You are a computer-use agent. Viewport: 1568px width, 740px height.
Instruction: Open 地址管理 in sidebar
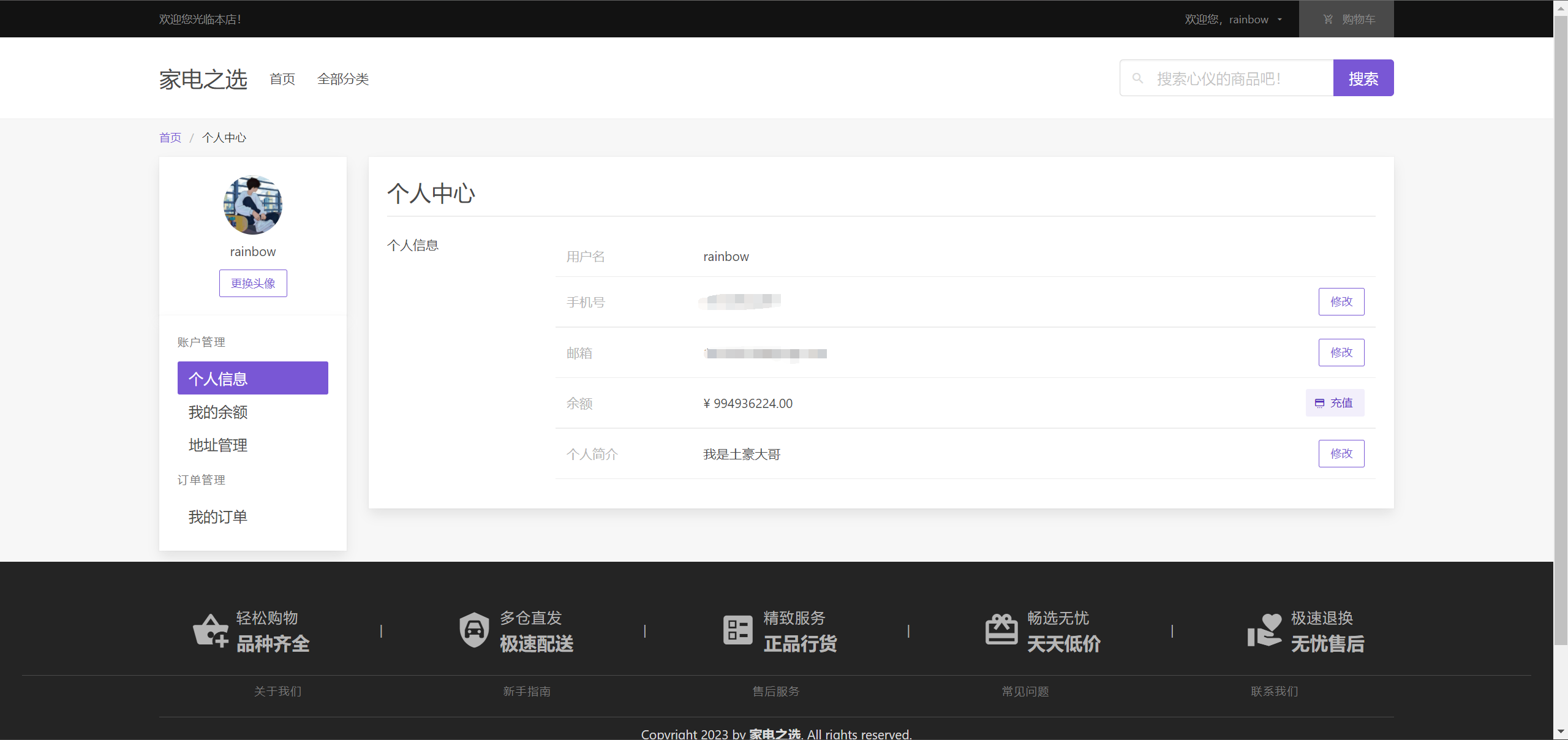coord(218,445)
